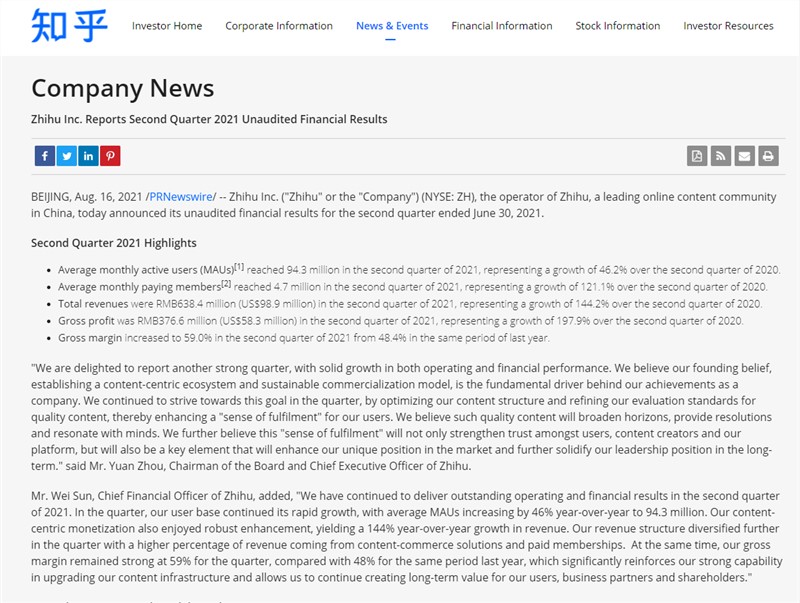The width and height of the screenshot is (800, 603).
Task: Share article on Twitter
Action: pyautogui.click(x=67, y=156)
